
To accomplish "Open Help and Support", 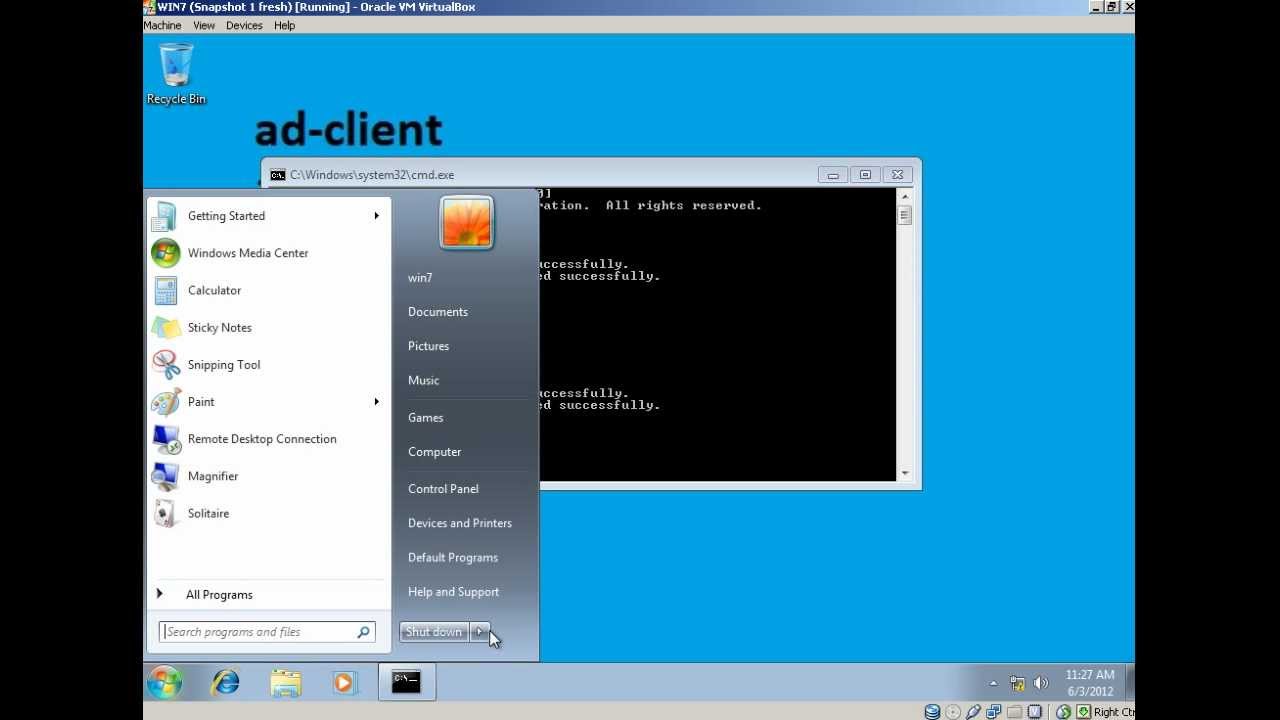I will [x=454, y=592].
